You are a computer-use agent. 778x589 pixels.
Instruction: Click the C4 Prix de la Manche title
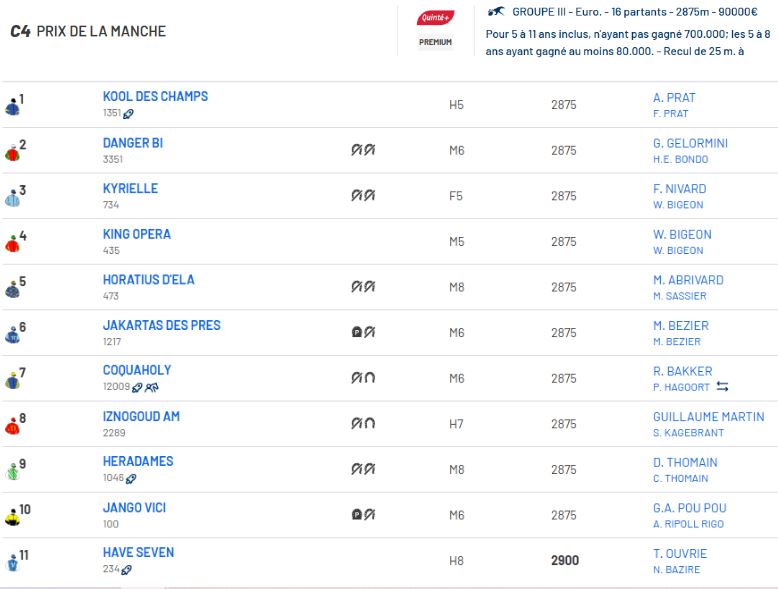tap(88, 31)
